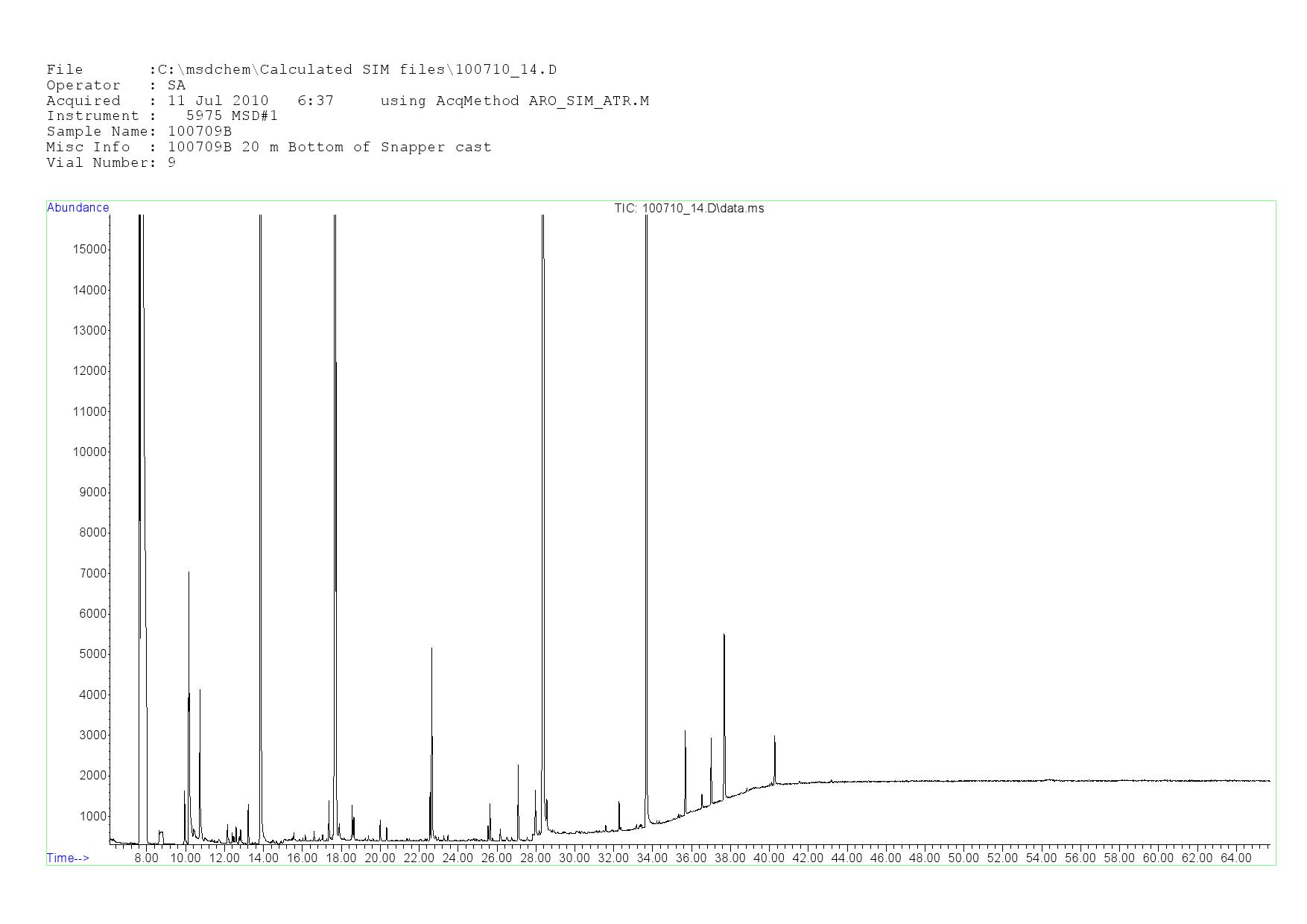The width and height of the screenshot is (1307, 924).
Task: Click the peak top near 40.3 minutes
Action: point(774,737)
